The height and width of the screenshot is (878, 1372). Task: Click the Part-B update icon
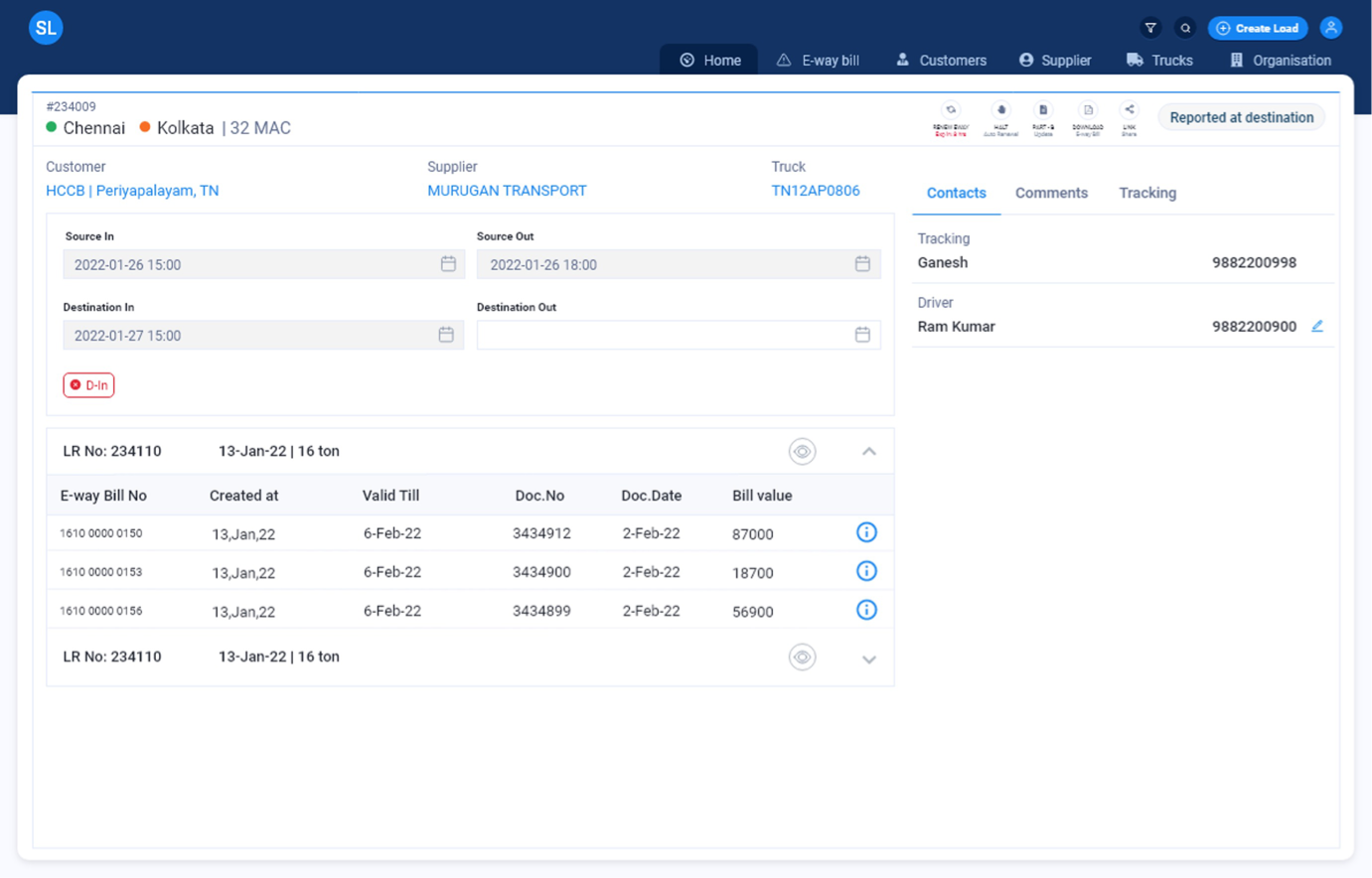pos(1043,111)
